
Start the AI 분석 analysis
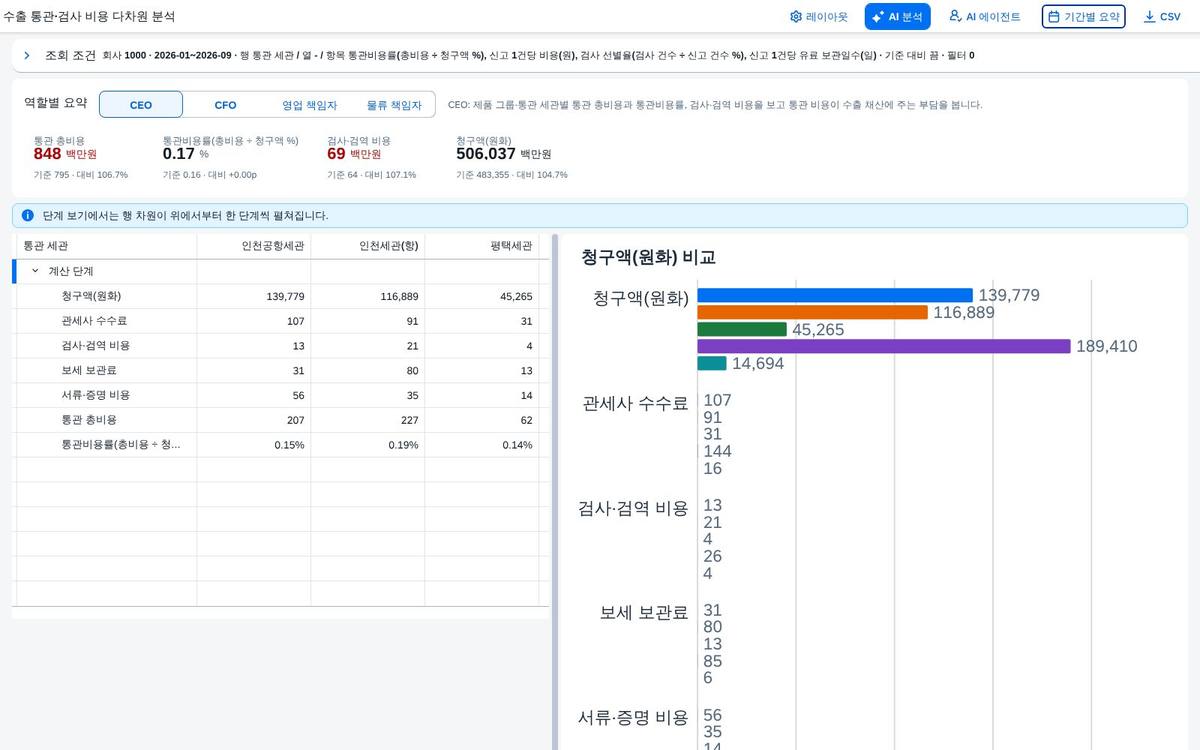[x=897, y=17]
